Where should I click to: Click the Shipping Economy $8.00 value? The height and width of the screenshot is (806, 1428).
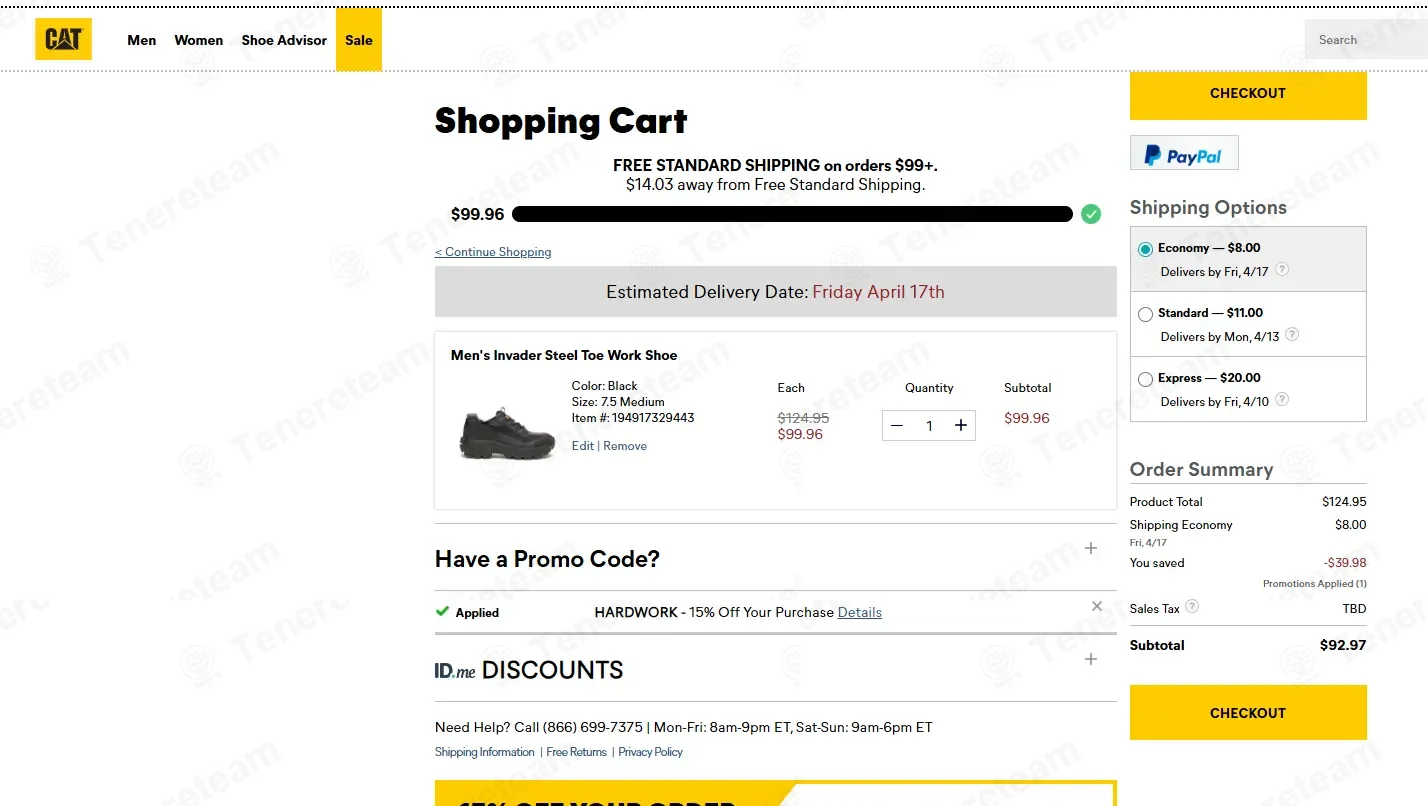click(1351, 525)
